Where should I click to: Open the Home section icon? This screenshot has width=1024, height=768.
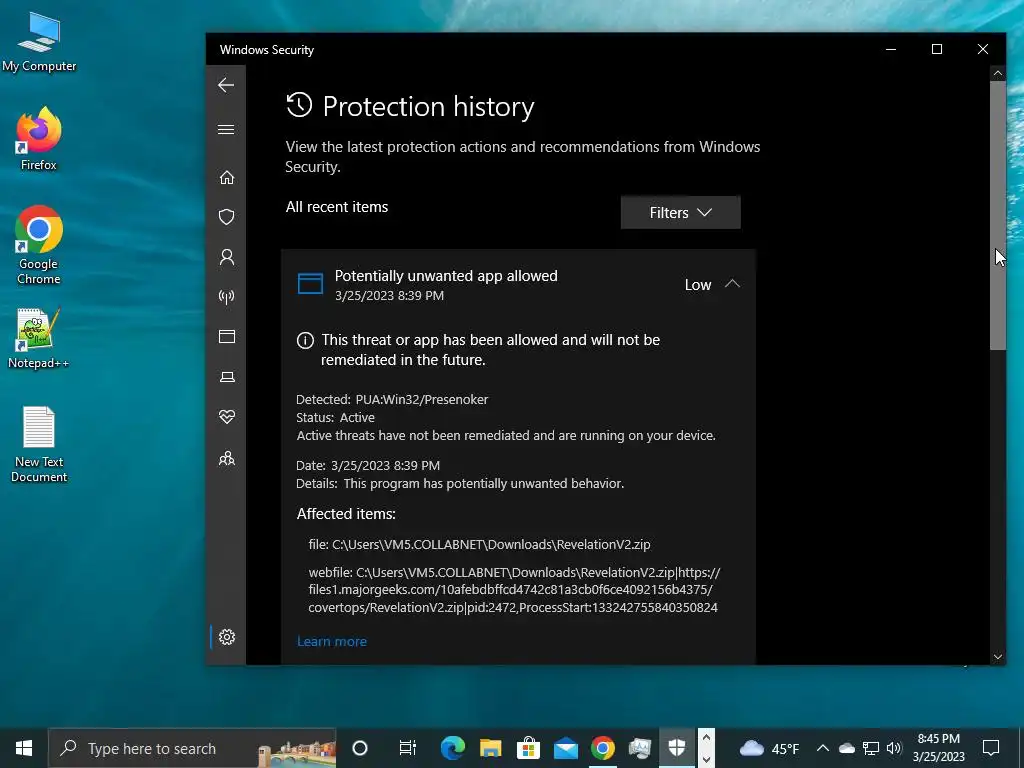tap(227, 178)
